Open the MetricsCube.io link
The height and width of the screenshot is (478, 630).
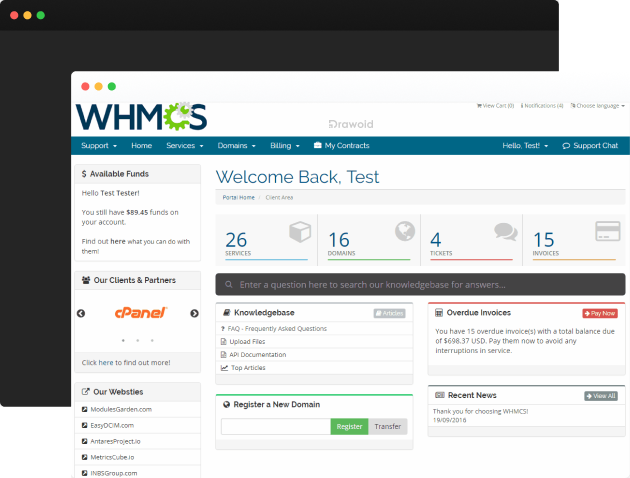pyautogui.click(x=112, y=457)
